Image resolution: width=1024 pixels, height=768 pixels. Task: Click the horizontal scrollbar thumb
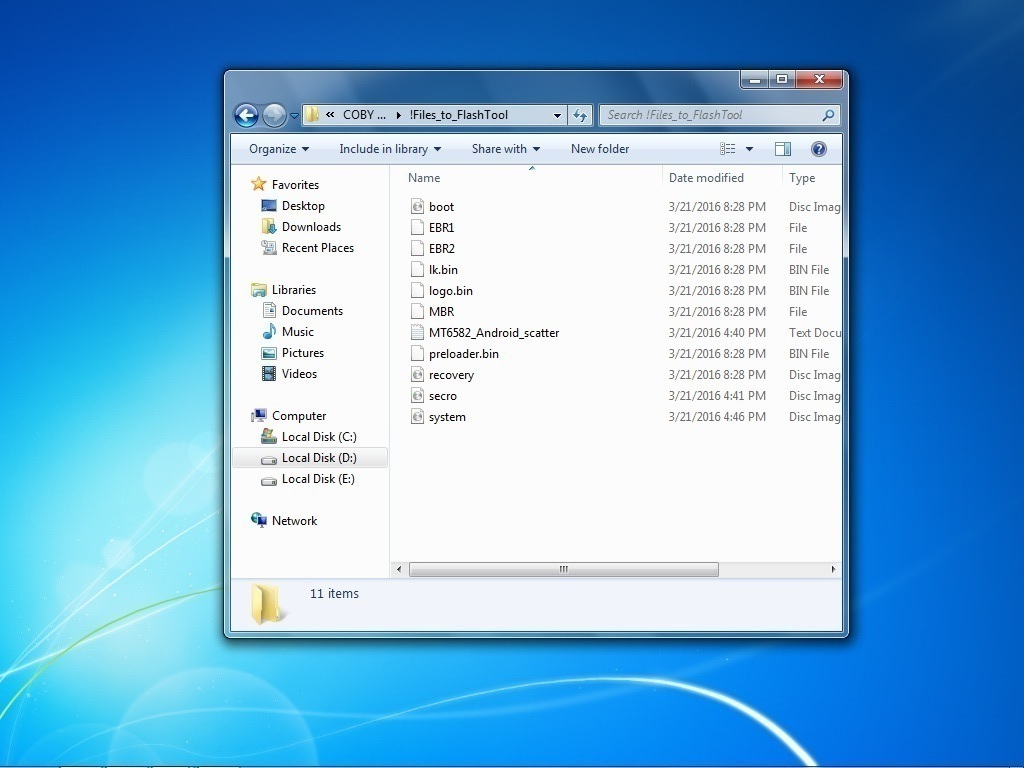coord(564,569)
